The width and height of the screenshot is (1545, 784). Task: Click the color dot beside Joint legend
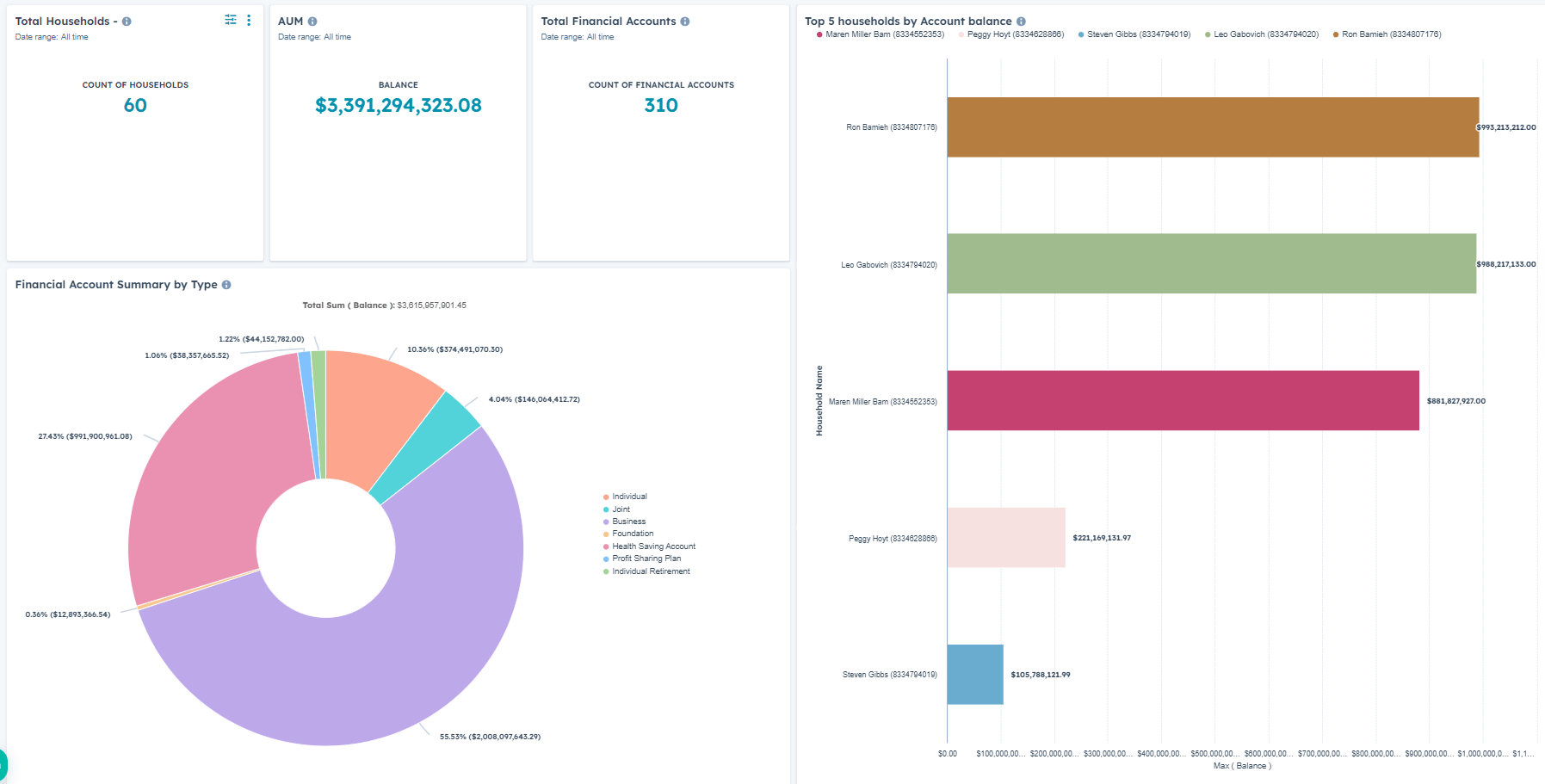point(605,509)
